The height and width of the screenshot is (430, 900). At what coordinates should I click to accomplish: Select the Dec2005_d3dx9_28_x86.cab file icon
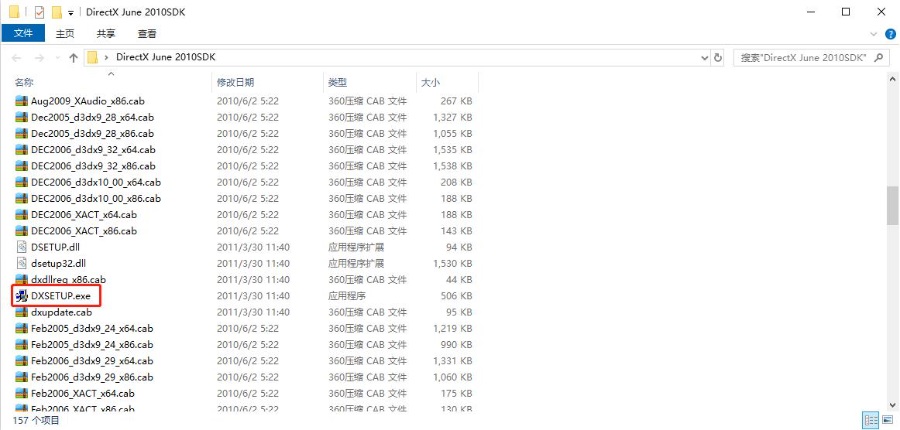tap(21, 133)
